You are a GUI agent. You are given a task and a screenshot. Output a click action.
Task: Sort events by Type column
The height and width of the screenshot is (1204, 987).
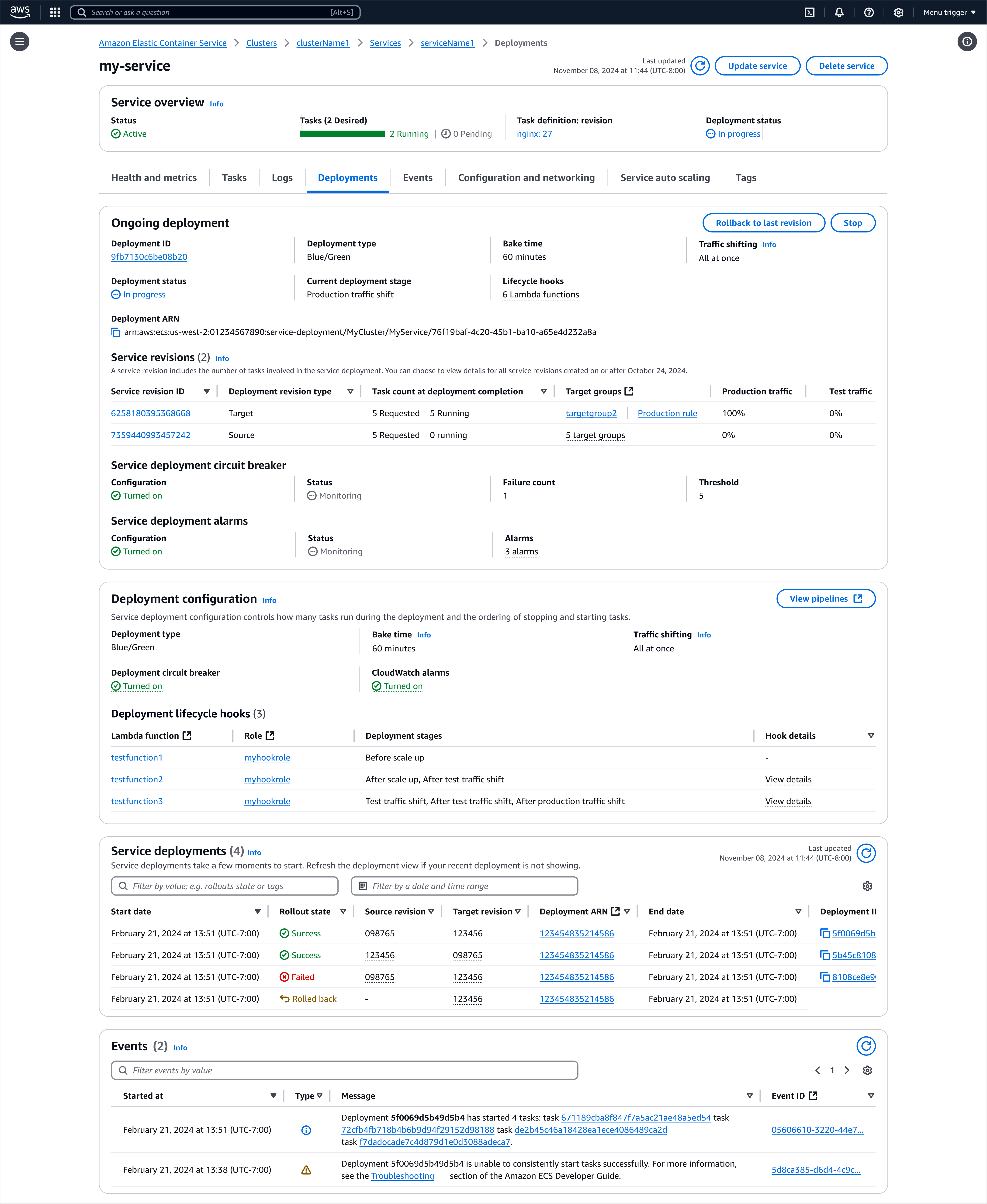319,1096
